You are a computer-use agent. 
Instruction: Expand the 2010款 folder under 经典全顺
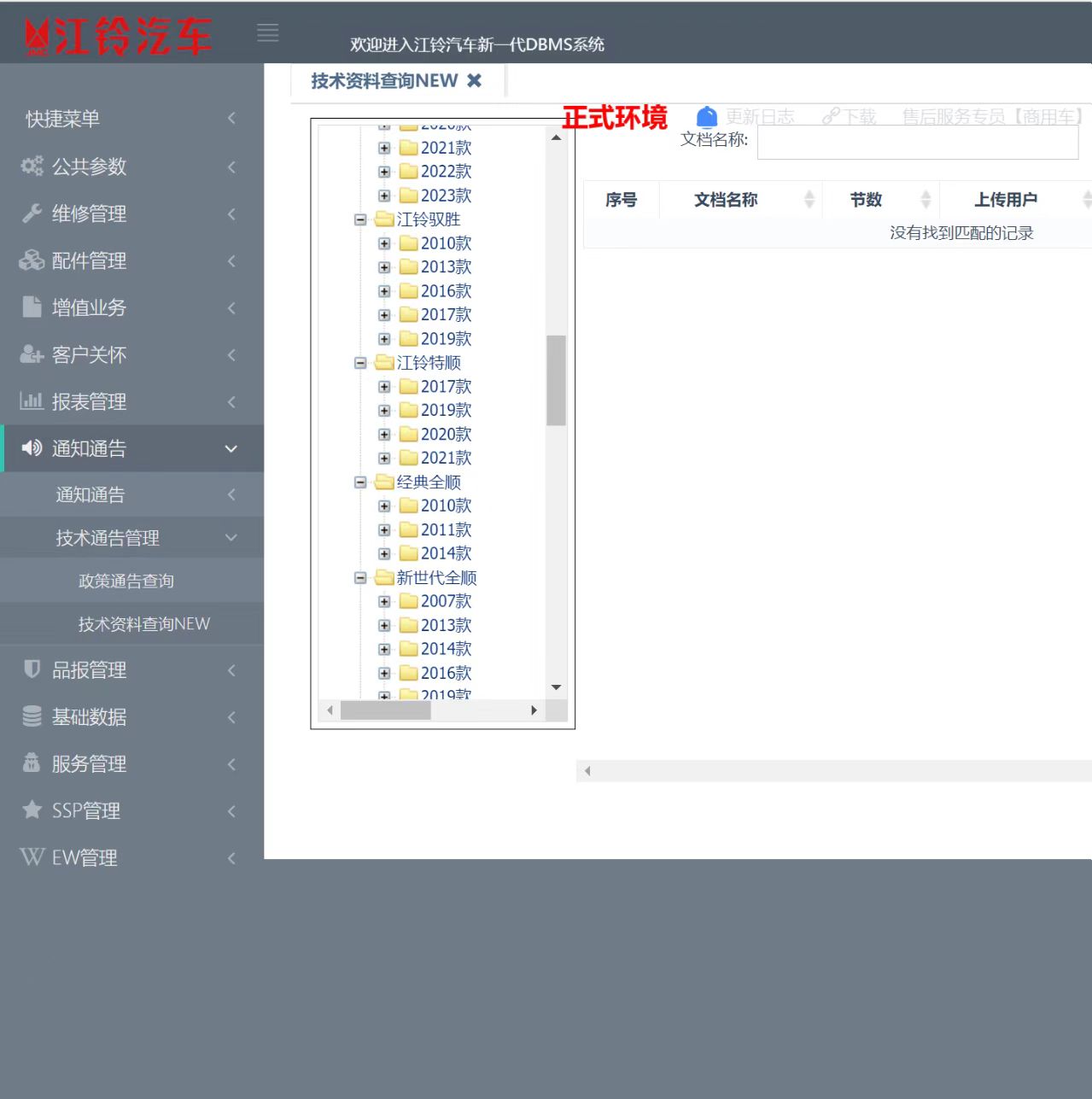[x=384, y=506]
